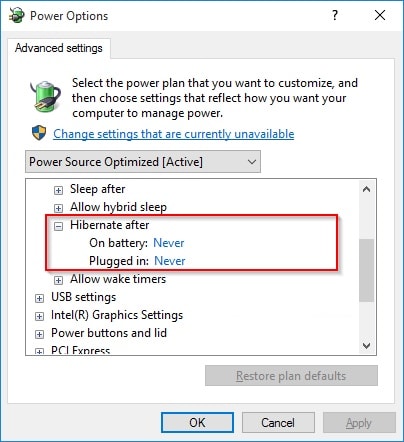Expand the Sleep after node
The image size is (404, 442).
click(x=58, y=190)
